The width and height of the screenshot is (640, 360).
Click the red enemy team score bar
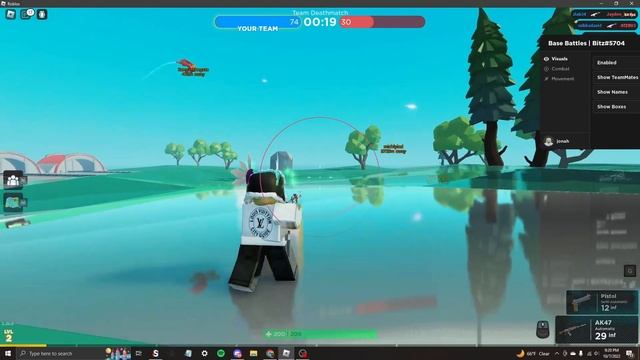382,22
